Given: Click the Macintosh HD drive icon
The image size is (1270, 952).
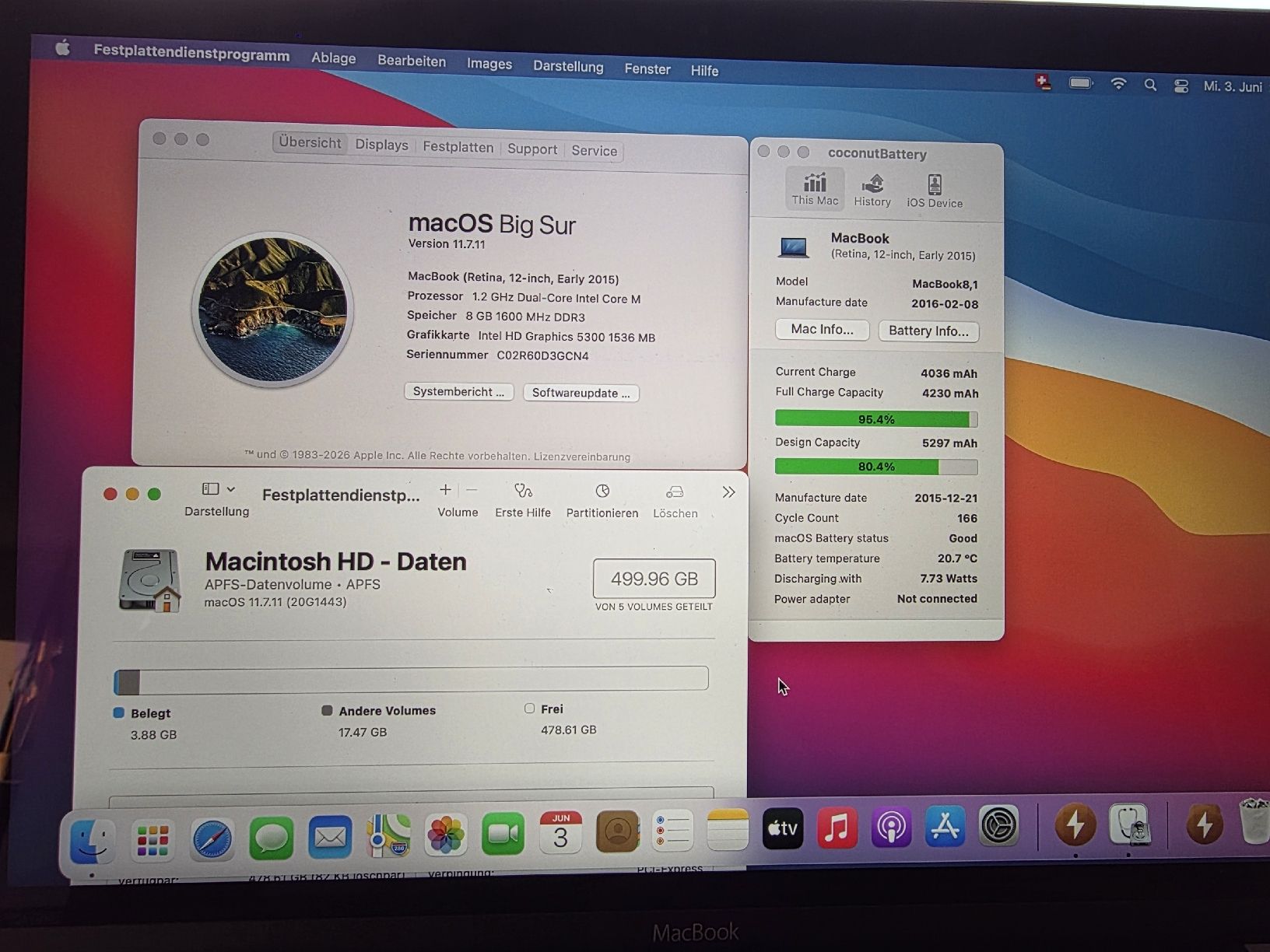Looking at the screenshot, I should point(150,580).
